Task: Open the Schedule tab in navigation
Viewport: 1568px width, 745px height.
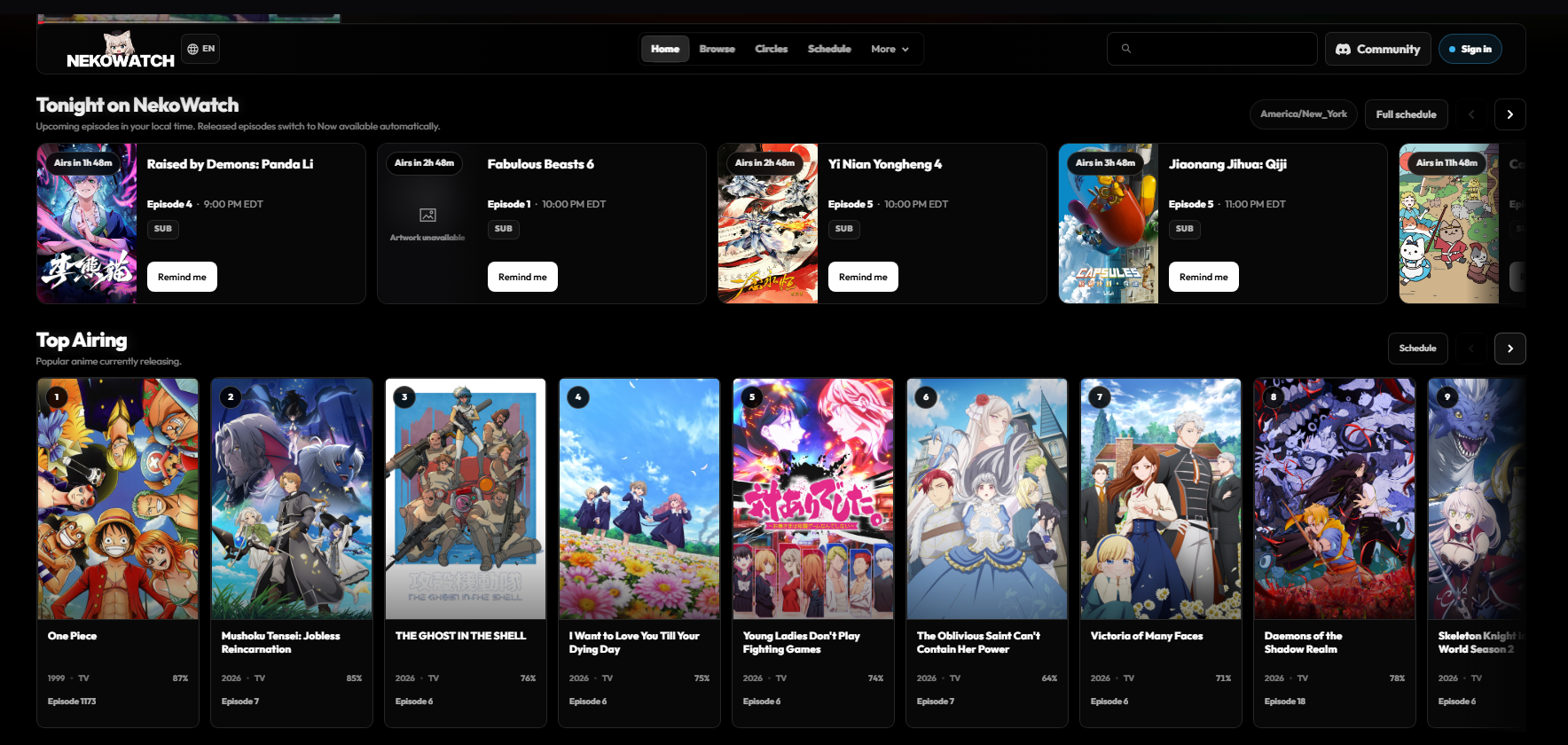Action: [829, 49]
